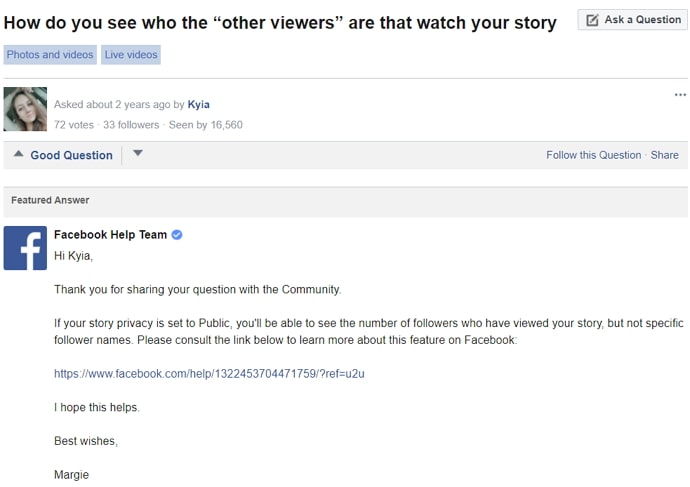Click the Facebook logo avatar
690x487 pixels.
click(x=25, y=247)
